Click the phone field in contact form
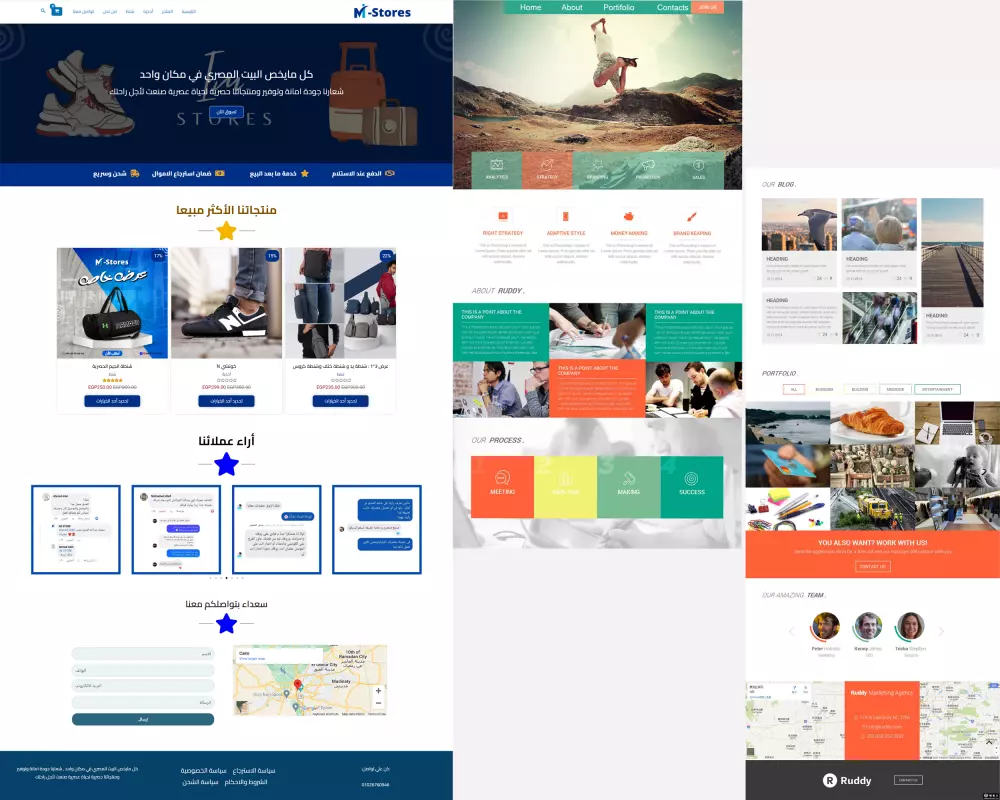 coord(143,670)
